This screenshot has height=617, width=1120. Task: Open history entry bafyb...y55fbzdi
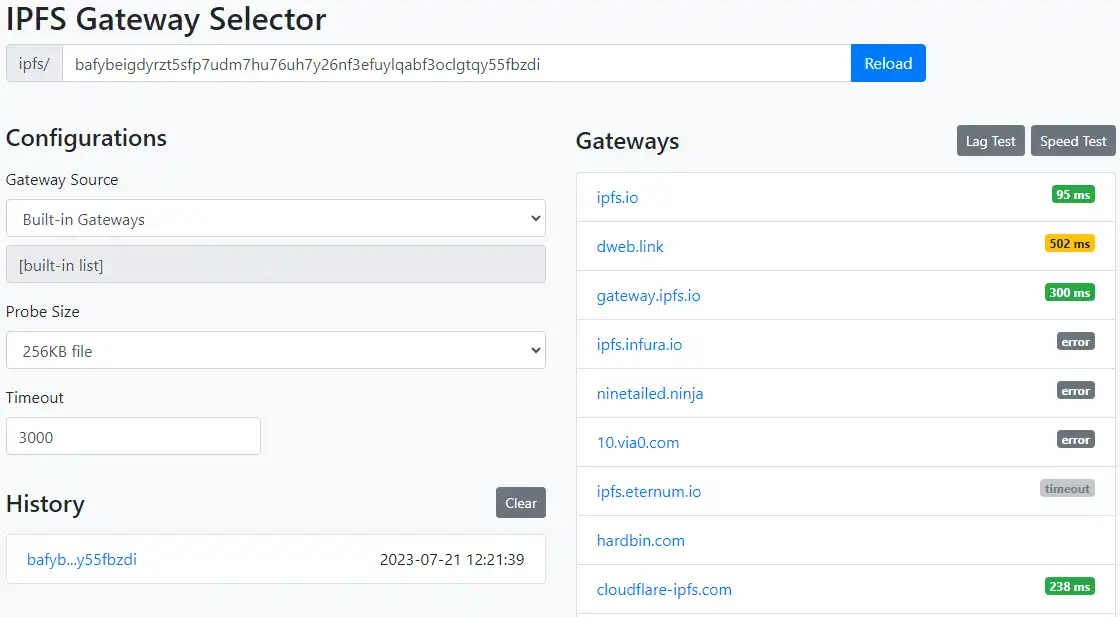tap(81, 559)
